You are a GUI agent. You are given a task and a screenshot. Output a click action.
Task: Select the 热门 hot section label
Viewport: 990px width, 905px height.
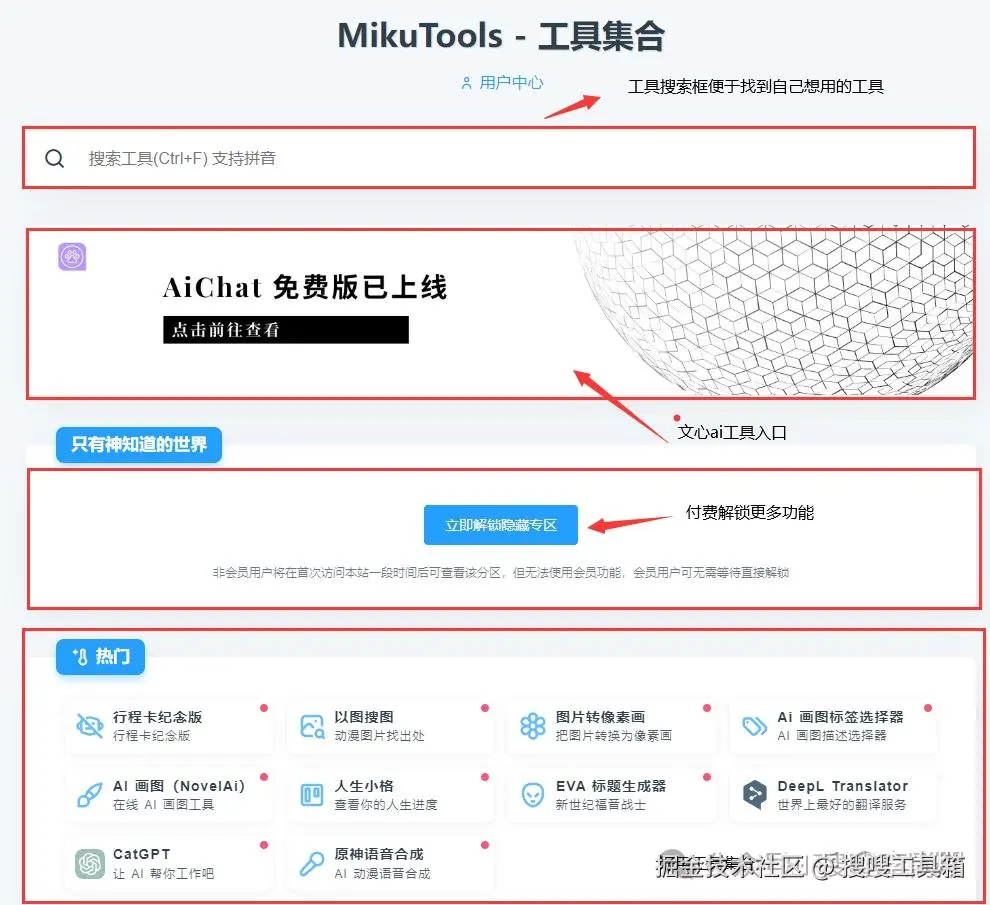tap(100, 657)
